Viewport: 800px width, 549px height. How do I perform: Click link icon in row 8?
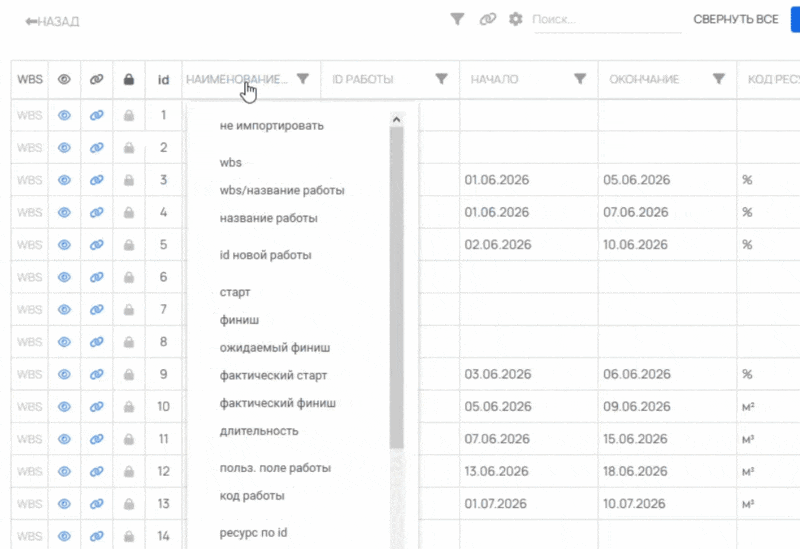96,342
